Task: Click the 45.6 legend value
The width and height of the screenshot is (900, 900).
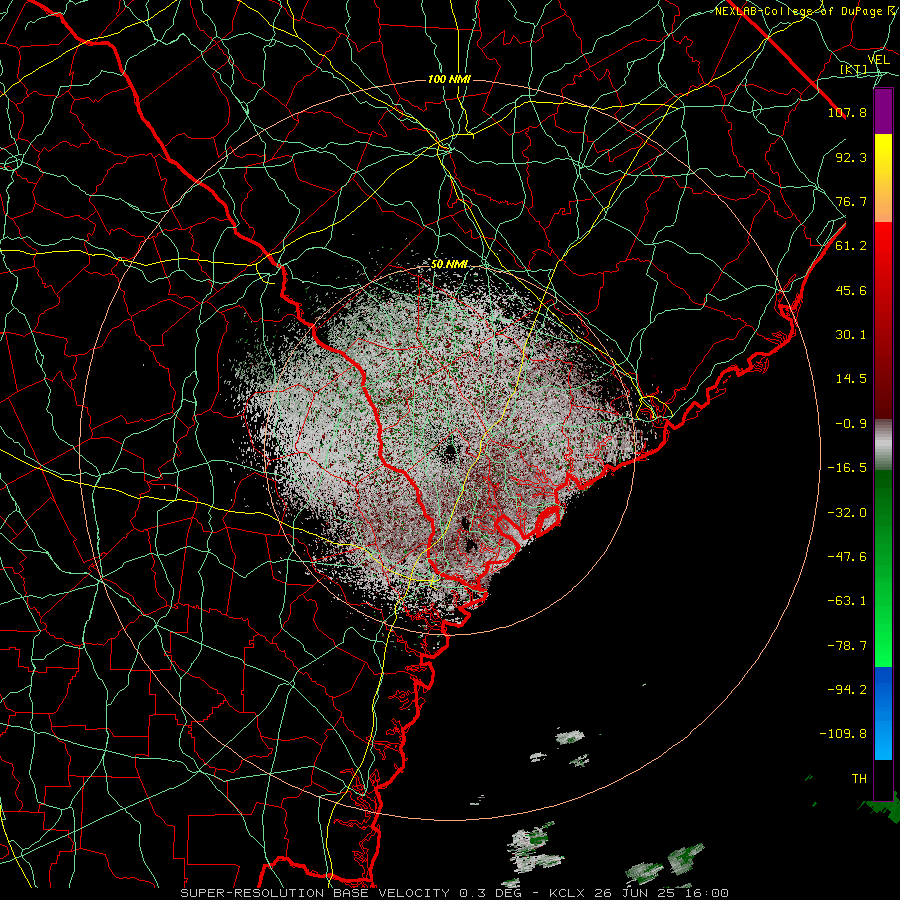Action: point(851,290)
